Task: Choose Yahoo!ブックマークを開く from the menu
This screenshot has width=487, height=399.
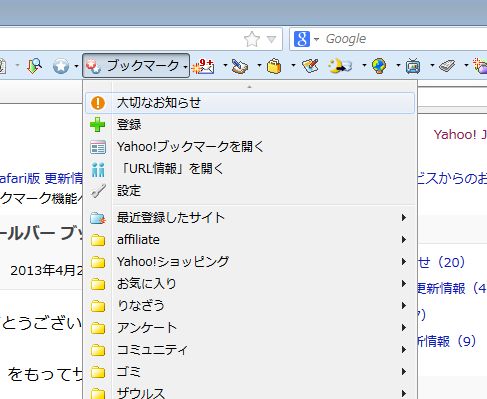Action: (x=250, y=147)
